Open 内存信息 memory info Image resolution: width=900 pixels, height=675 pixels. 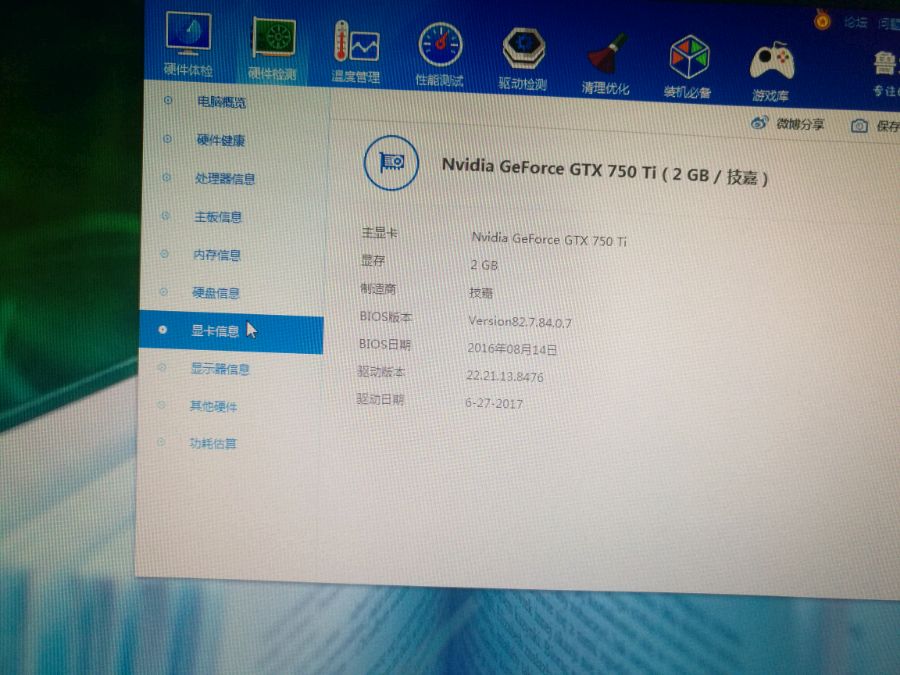(217, 255)
